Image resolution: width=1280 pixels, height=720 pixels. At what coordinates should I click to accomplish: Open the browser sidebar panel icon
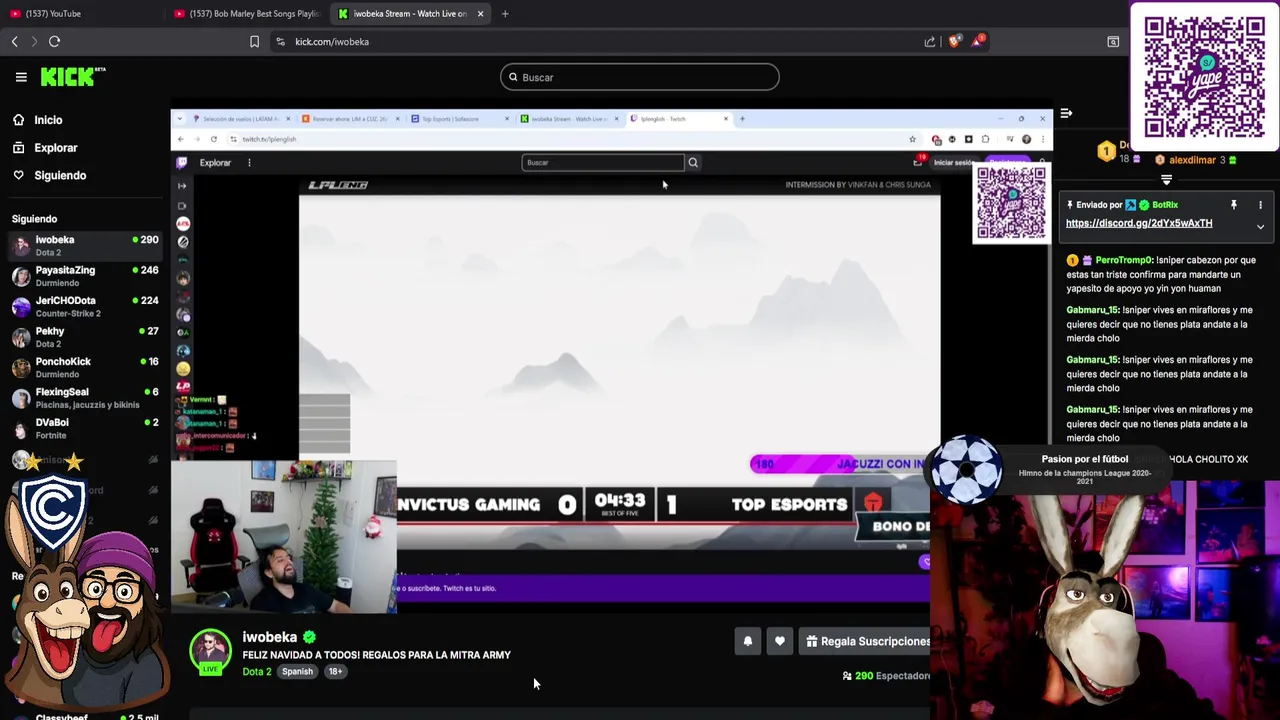point(1113,41)
